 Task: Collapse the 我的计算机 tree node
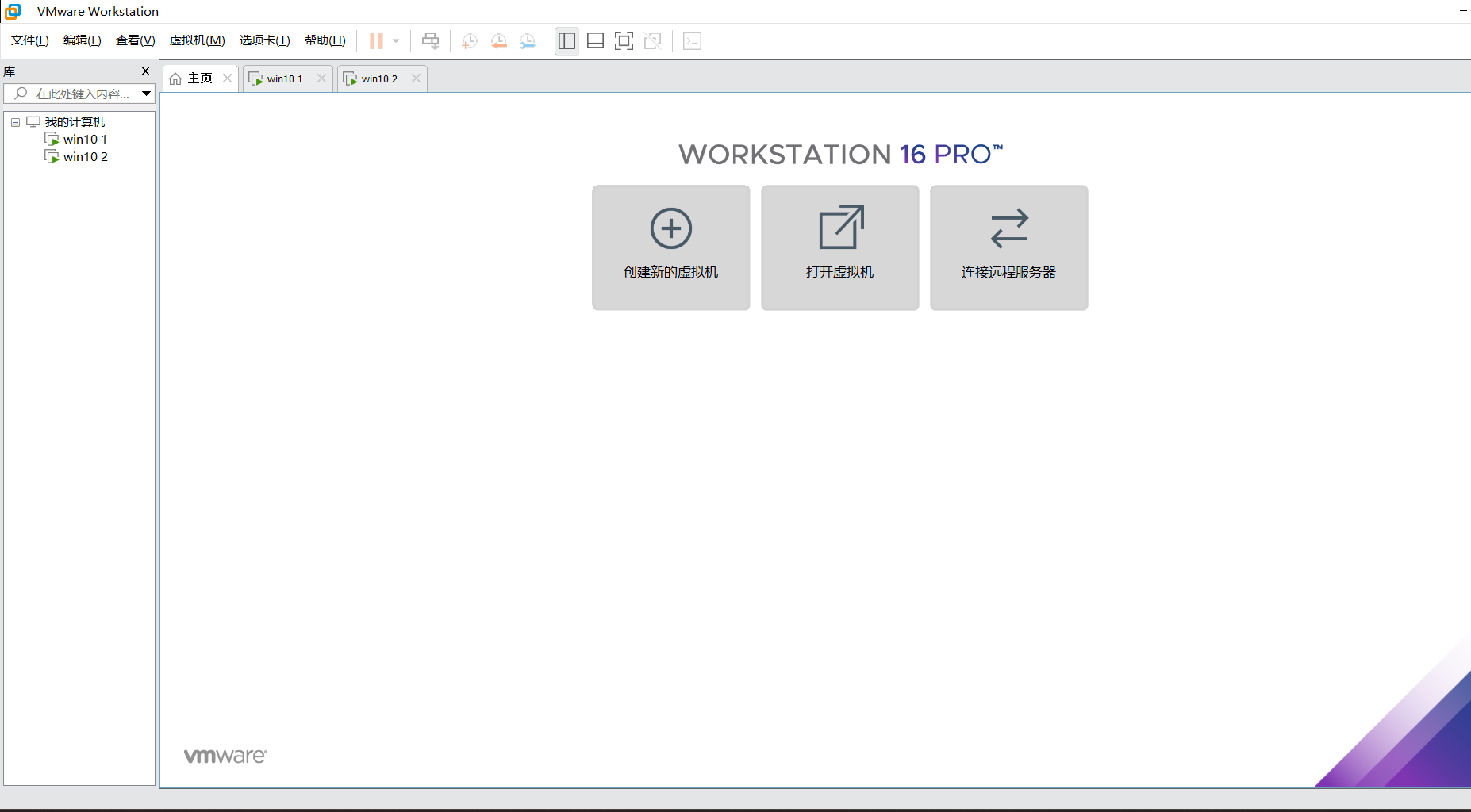15,122
